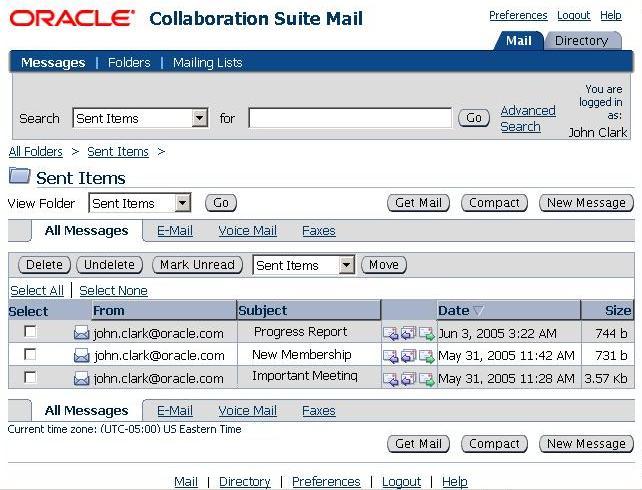642x490 pixels.
Task: Click the footer Mail link
Action: click(186, 481)
